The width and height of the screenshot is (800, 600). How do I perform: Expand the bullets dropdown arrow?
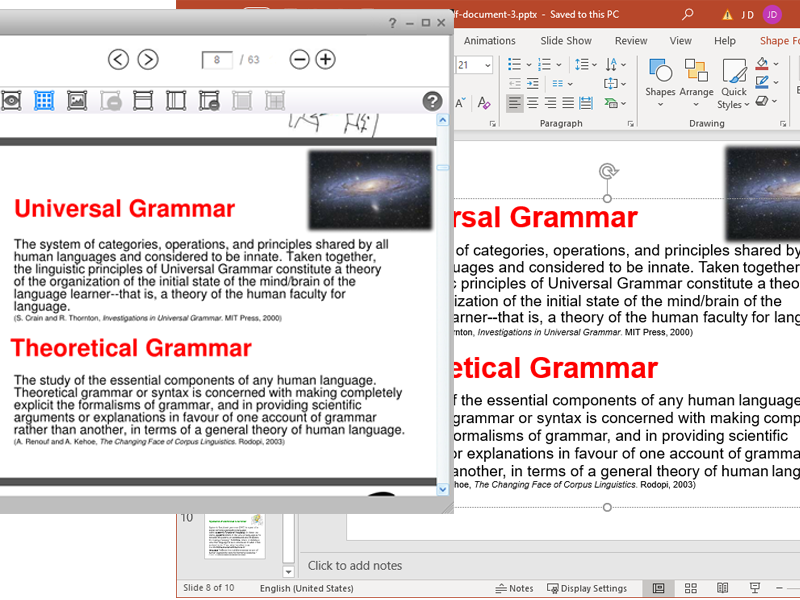coord(529,65)
